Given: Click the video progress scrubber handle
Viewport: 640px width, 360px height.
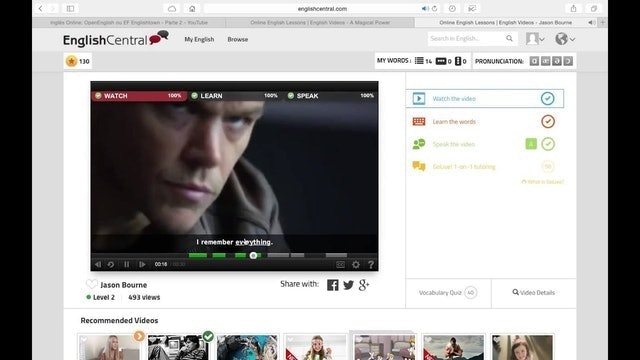Looking at the screenshot, I should (x=253, y=256).
